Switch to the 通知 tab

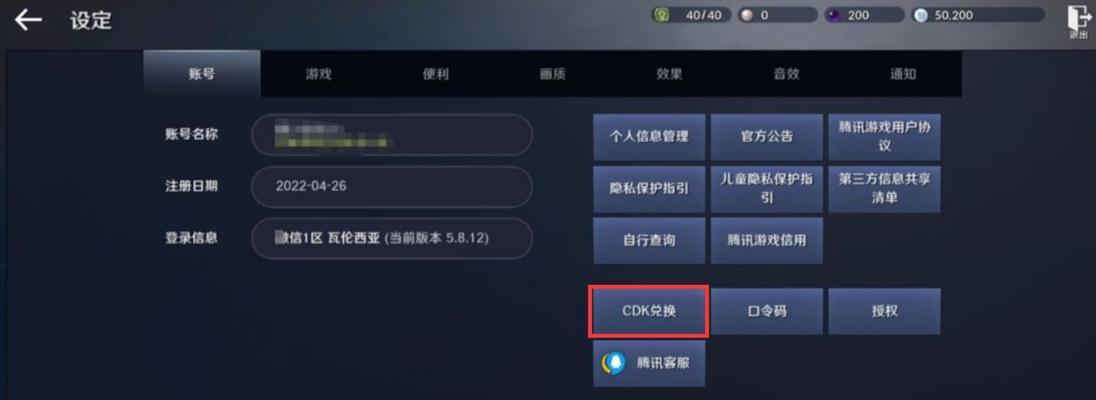pyautogui.click(x=902, y=73)
